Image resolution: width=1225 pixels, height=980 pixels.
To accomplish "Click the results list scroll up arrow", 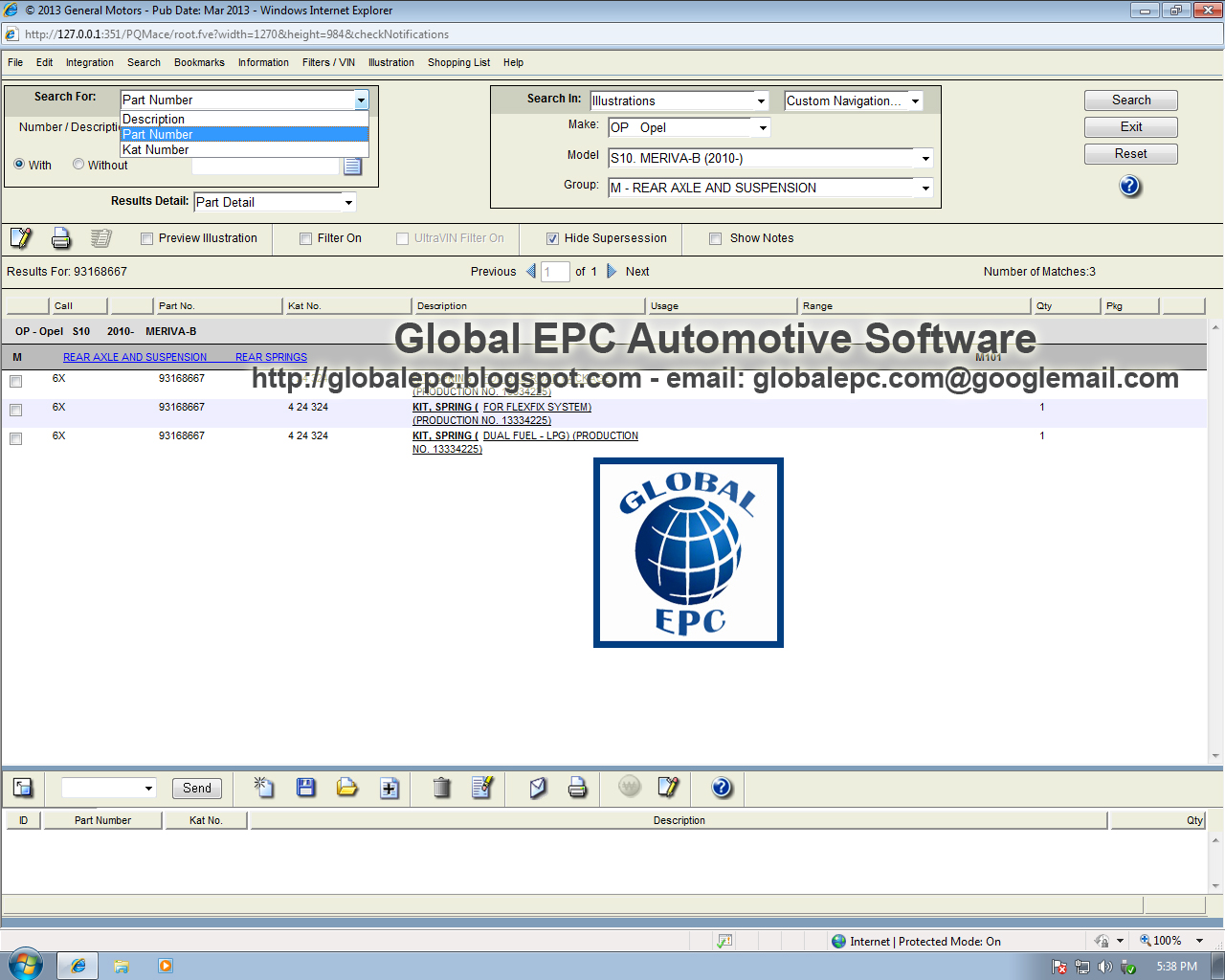I will 1215,327.
